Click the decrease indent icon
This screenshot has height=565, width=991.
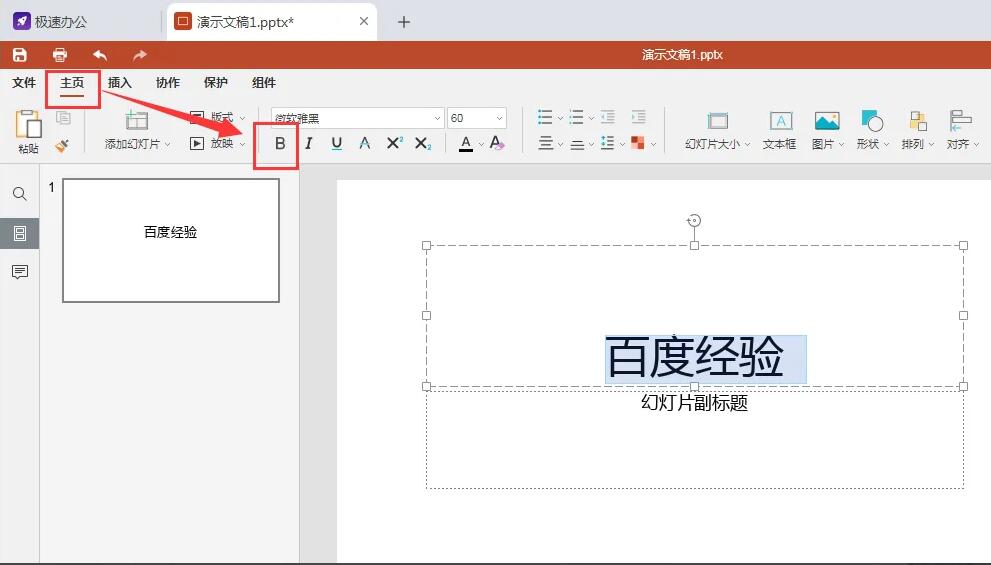pos(607,117)
